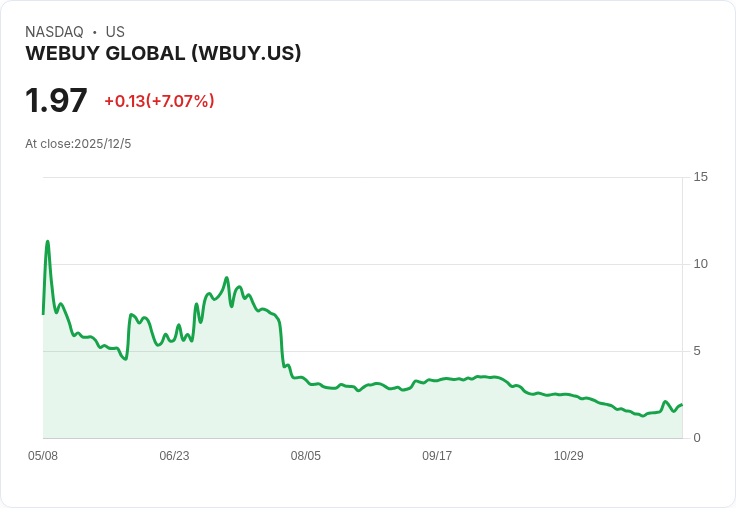Click the At close:2025/12/5 timestamp
This screenshot has width=736, height=508.
tap(78, 144)
